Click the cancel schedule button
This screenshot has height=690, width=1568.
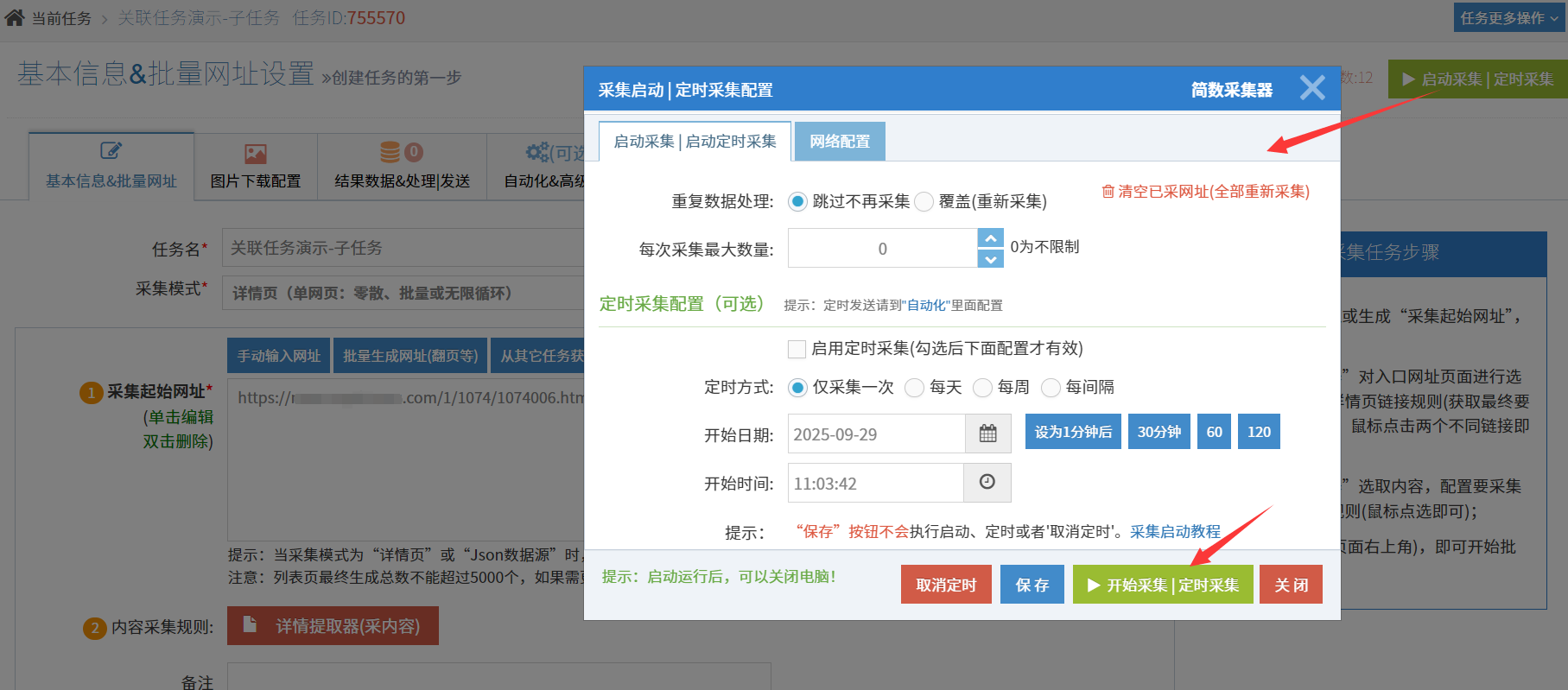click(946, 585)
